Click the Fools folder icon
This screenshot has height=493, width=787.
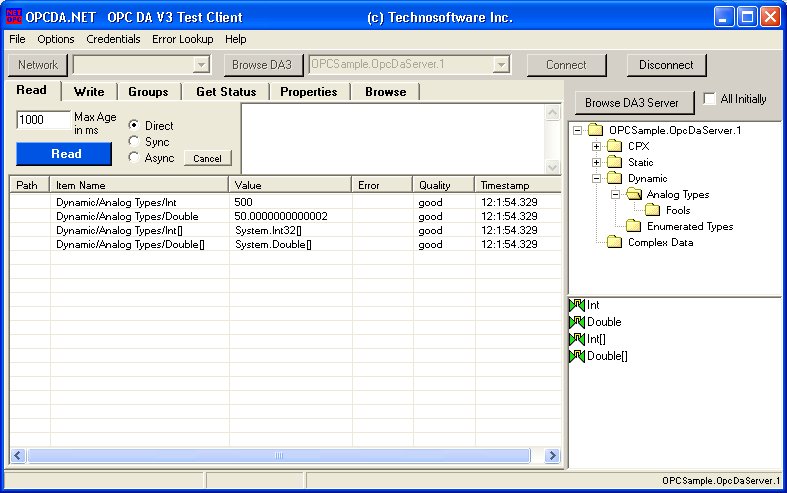[652, 210]
